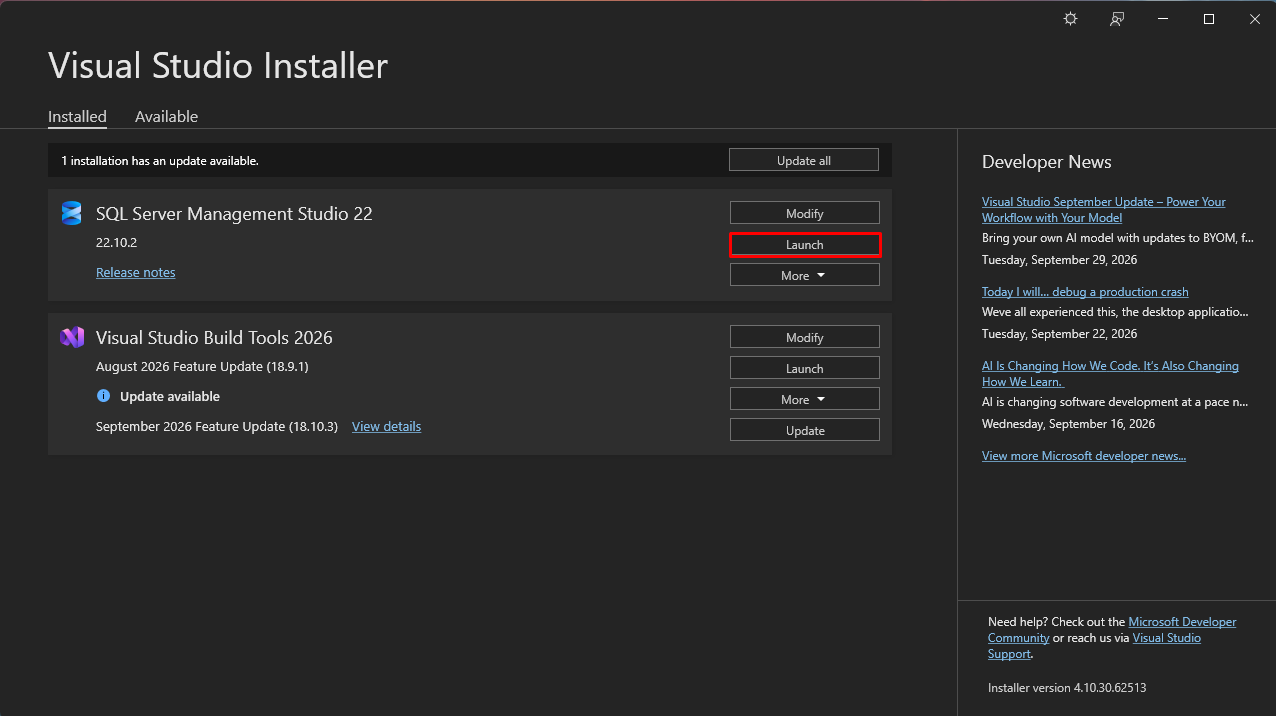Open Visual Studio September Update news article
Viewport: 1276px width, 716px height.
click(1103, 209)
